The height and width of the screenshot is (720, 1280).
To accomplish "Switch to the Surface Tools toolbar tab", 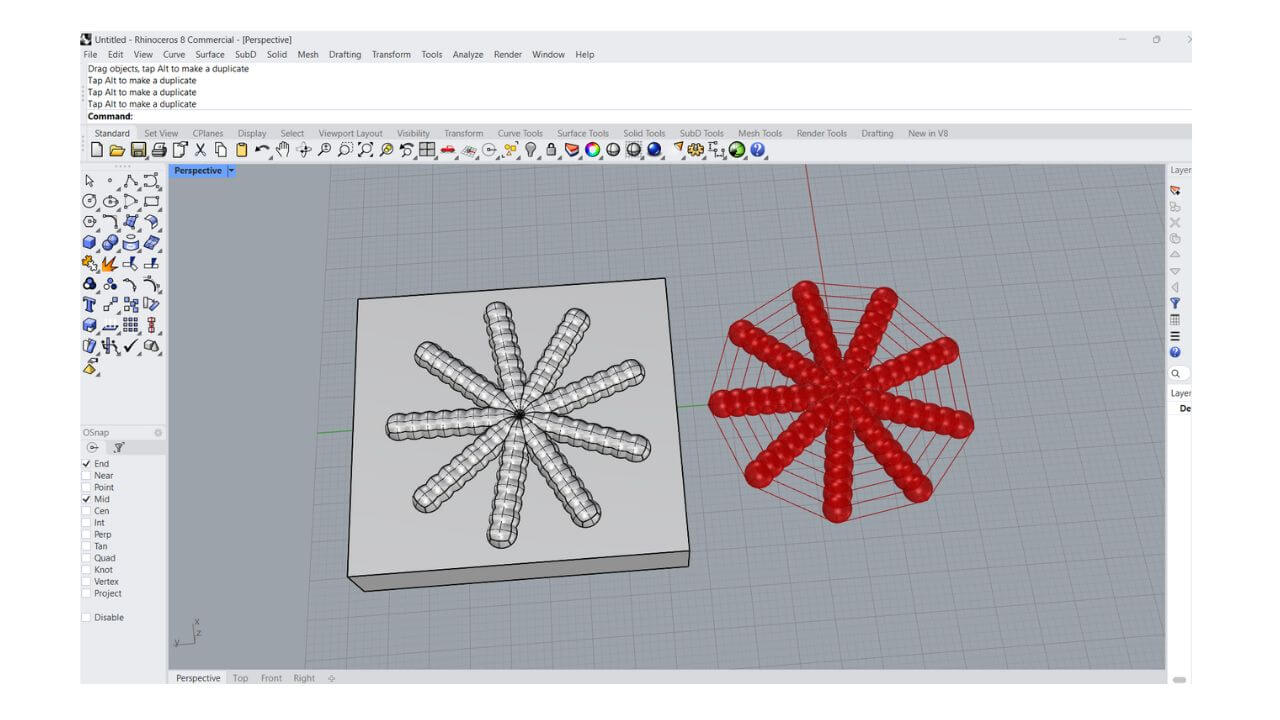I will 582,133.
